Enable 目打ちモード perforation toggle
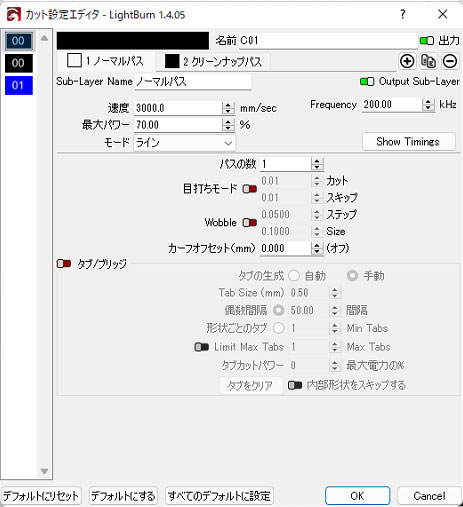Screen dimensions: 463x507 249,189
